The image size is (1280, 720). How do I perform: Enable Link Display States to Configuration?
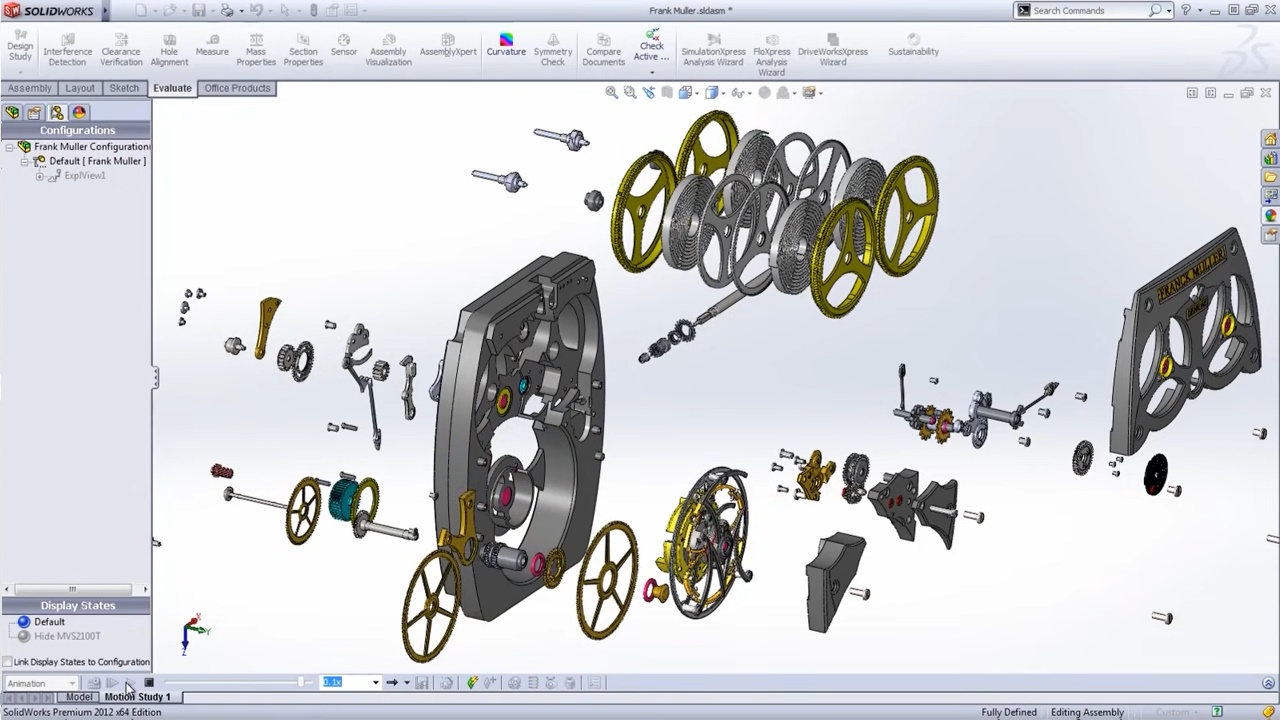click(8, 662)
